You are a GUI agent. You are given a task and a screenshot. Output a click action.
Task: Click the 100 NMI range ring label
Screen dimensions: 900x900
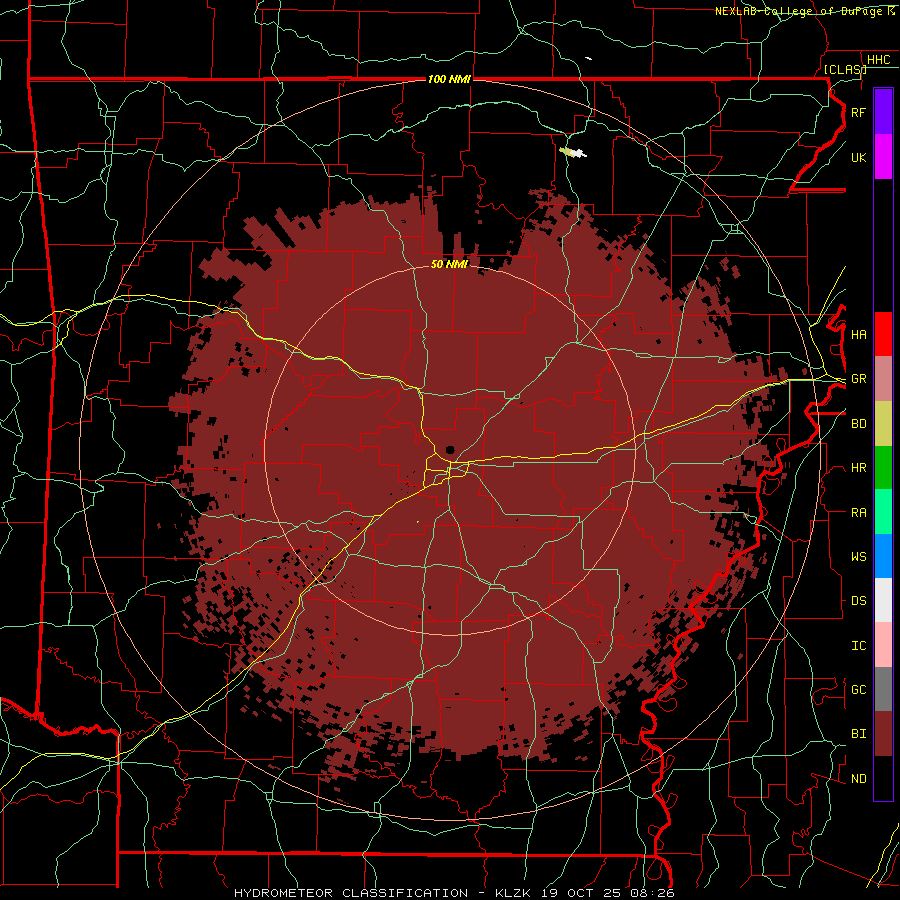coord(449,79)
